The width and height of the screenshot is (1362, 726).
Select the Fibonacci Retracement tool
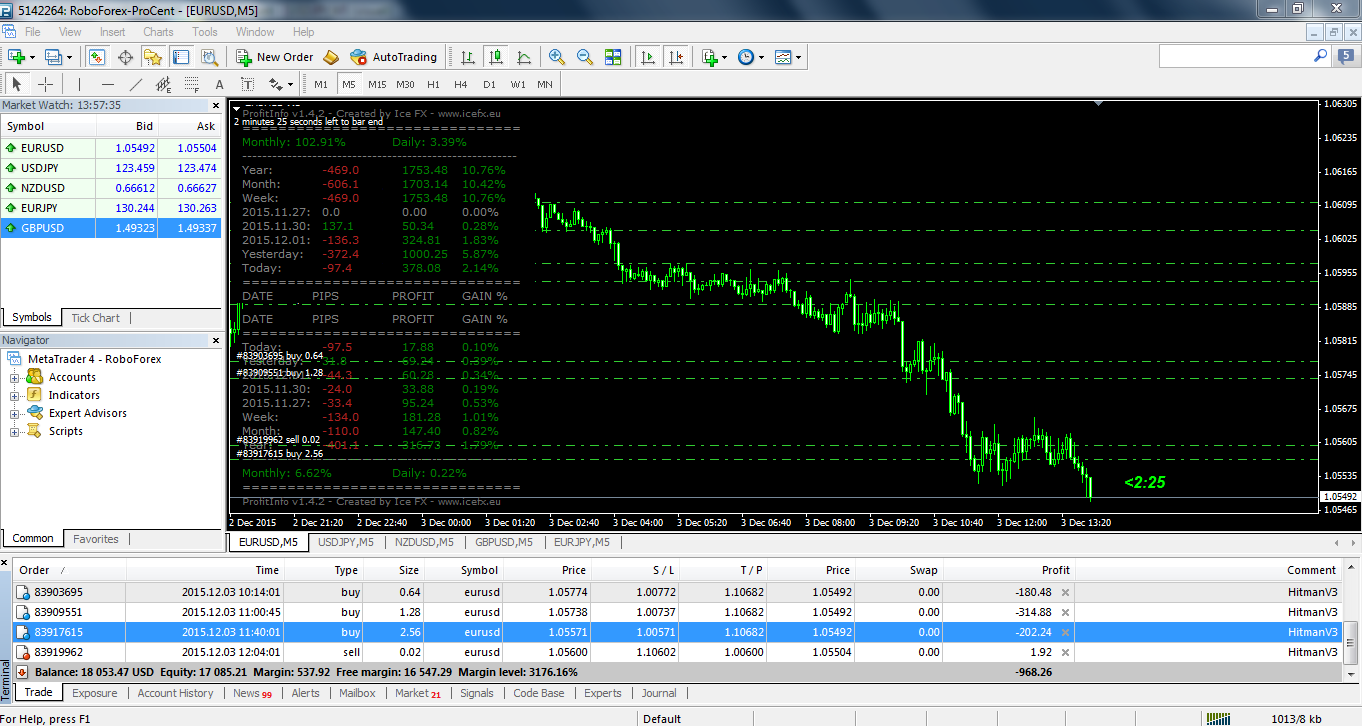point(192,84)
